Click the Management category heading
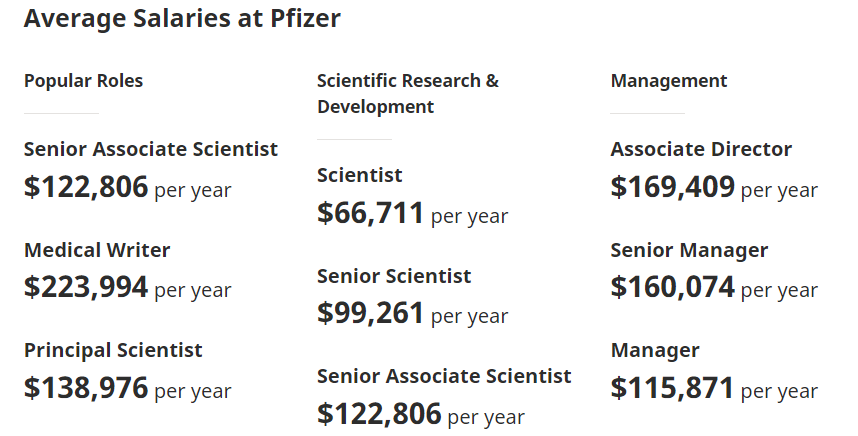This screenshot has height=436, width=858. (669, 81)
